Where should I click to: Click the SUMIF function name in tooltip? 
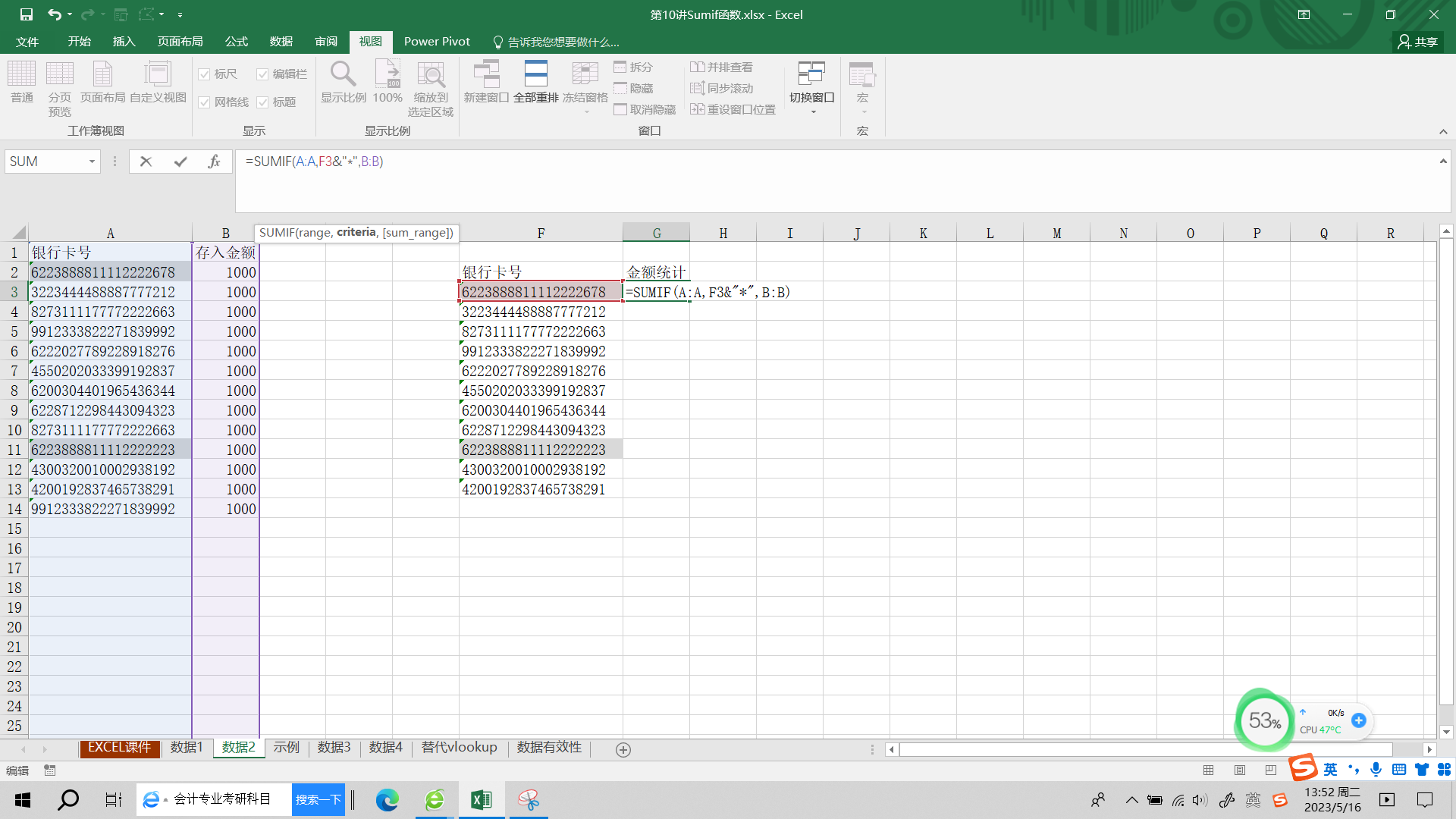pyautogui.click(x=276, y=233)
